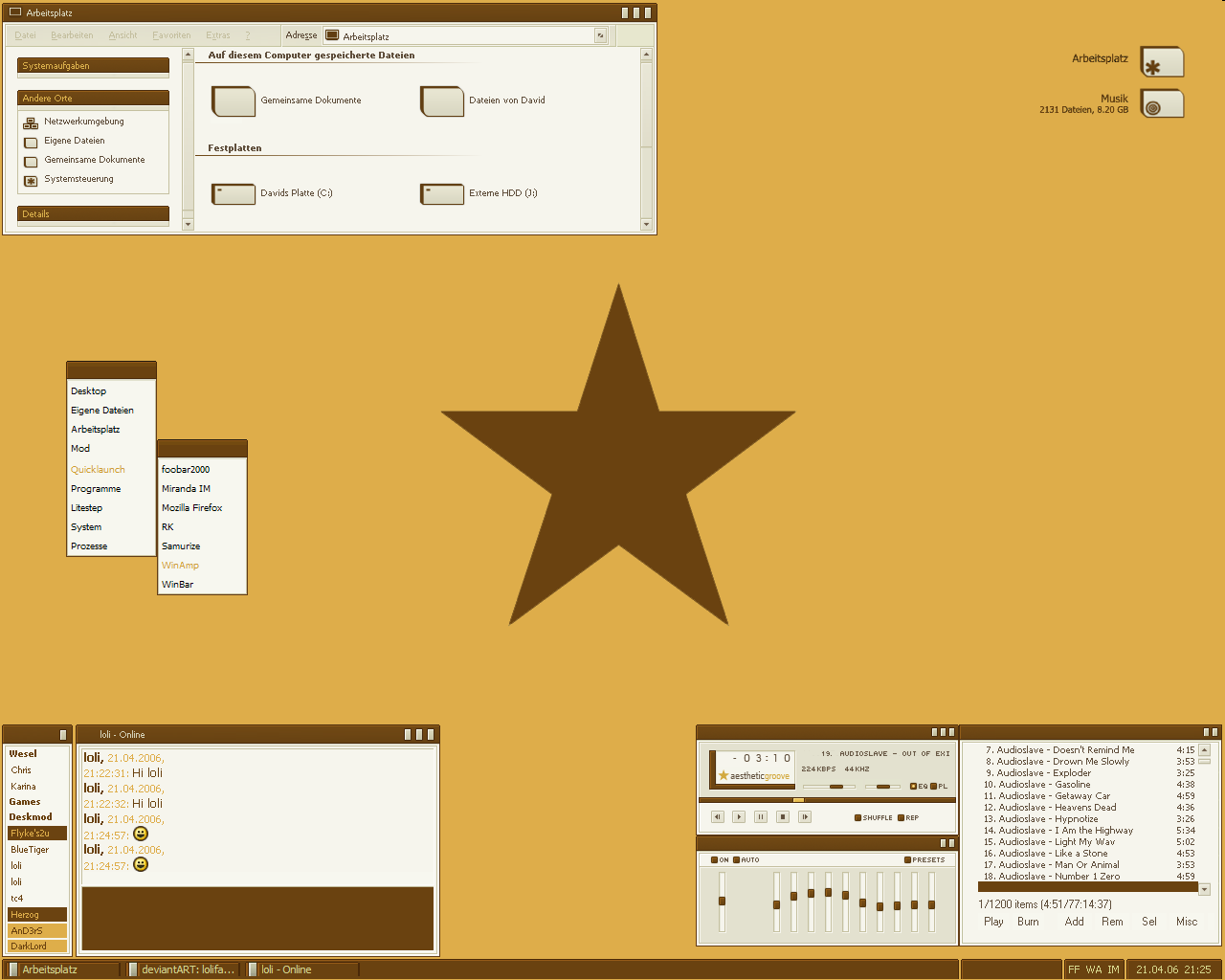Select Programme in the popup menu
1225x980 pixels.
click(96, 489)
